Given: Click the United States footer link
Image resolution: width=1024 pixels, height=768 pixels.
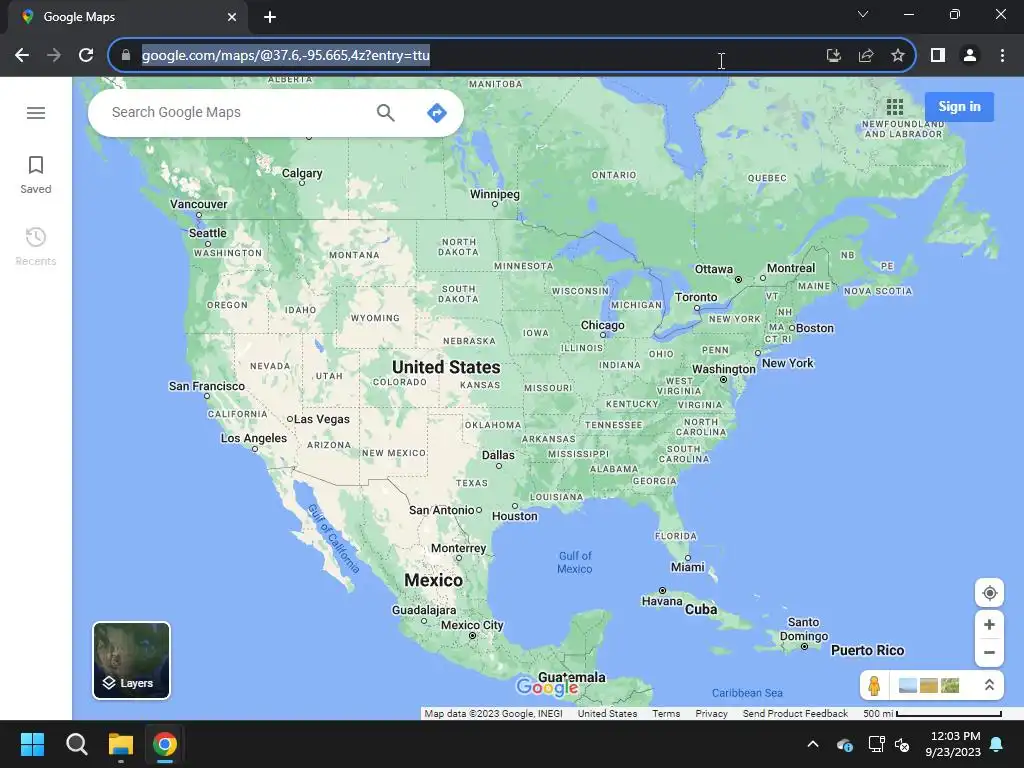Looking at the screenshot, I should pos(607,713).
